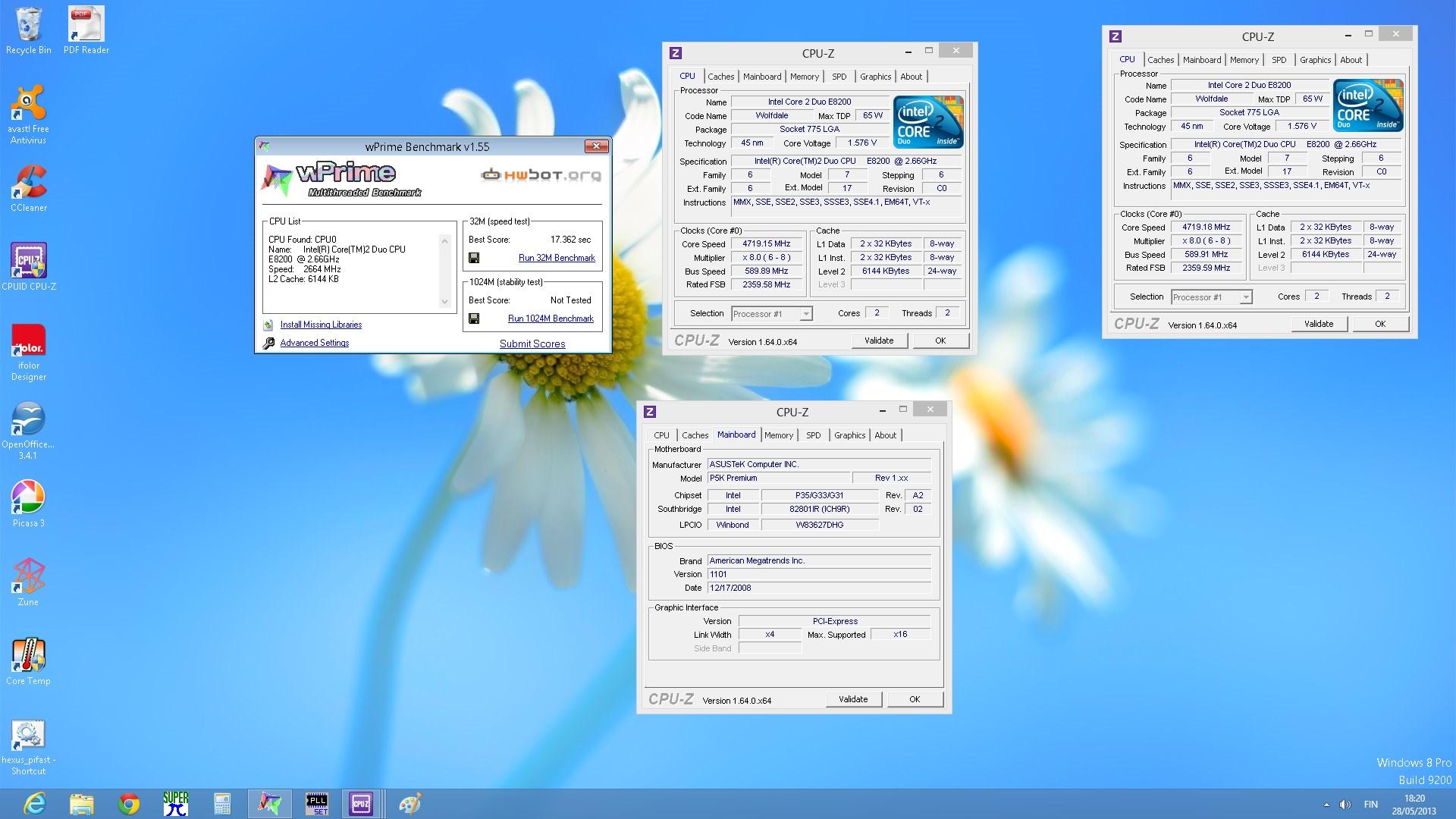The width and height of the screenshot is (1456, 819).
Task: Click the volume speaker tray icon
Action: click(1345, 805)
